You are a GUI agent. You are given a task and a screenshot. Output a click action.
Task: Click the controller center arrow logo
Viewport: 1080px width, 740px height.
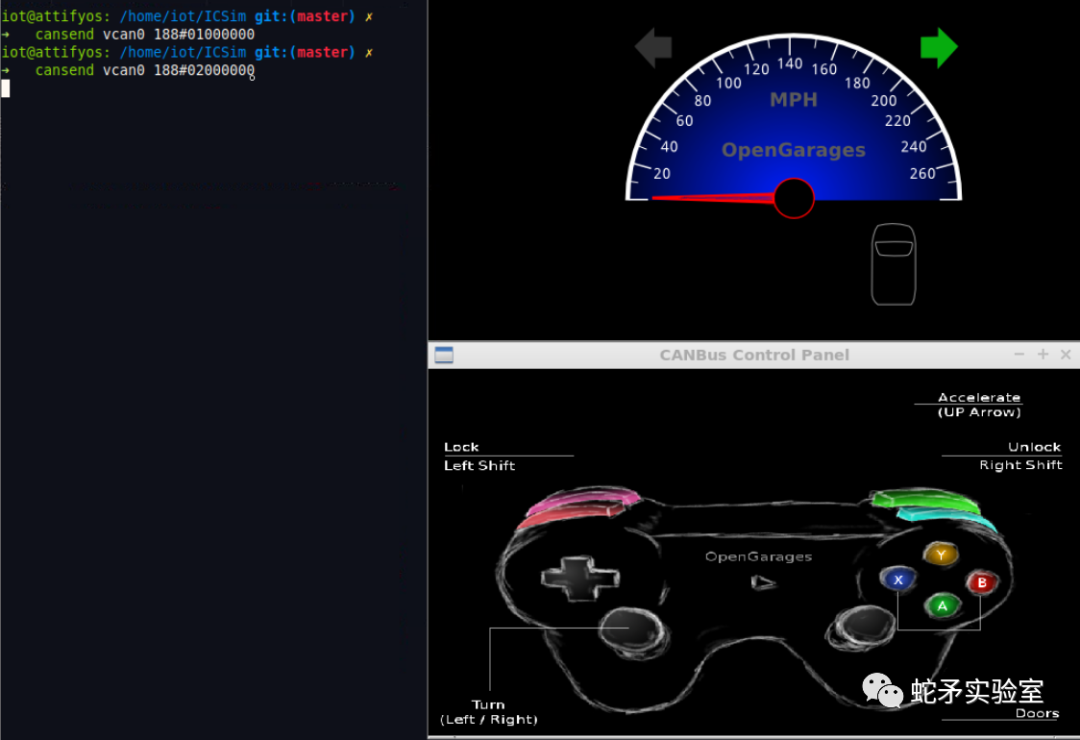tap(763, 583)
